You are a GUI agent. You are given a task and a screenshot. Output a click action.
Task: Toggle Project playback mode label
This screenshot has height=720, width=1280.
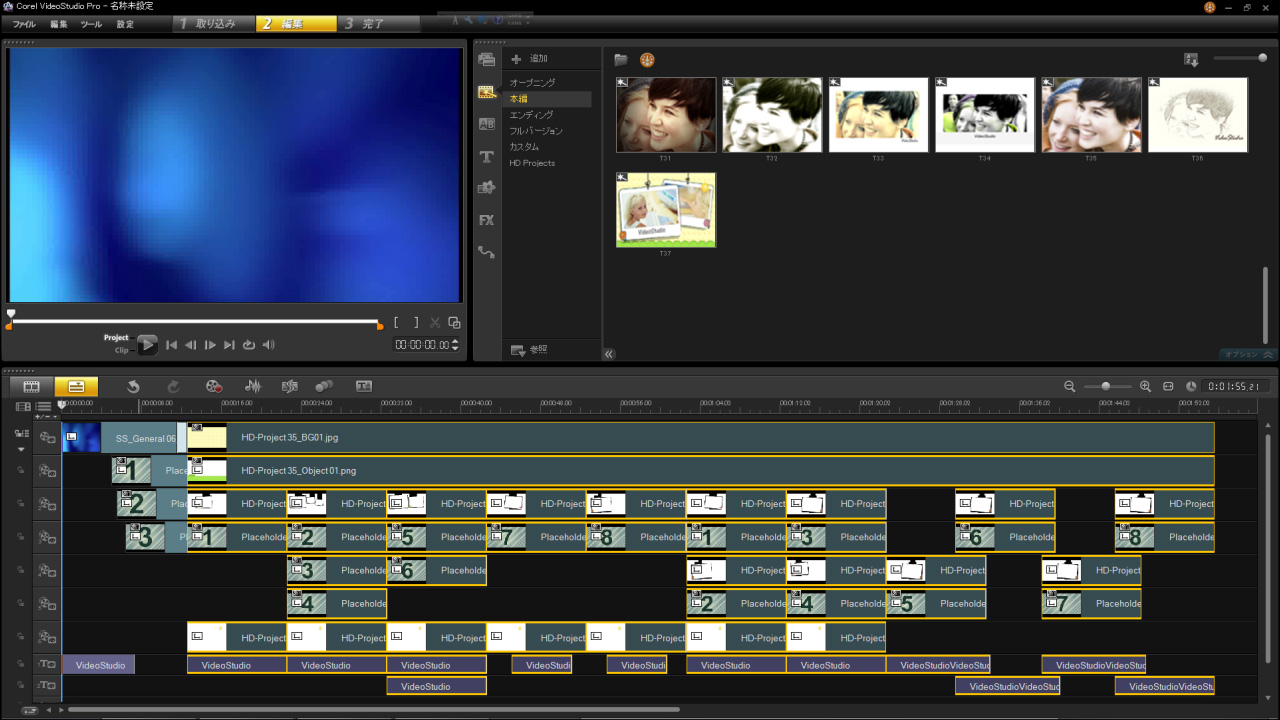(x=116, y=338)
